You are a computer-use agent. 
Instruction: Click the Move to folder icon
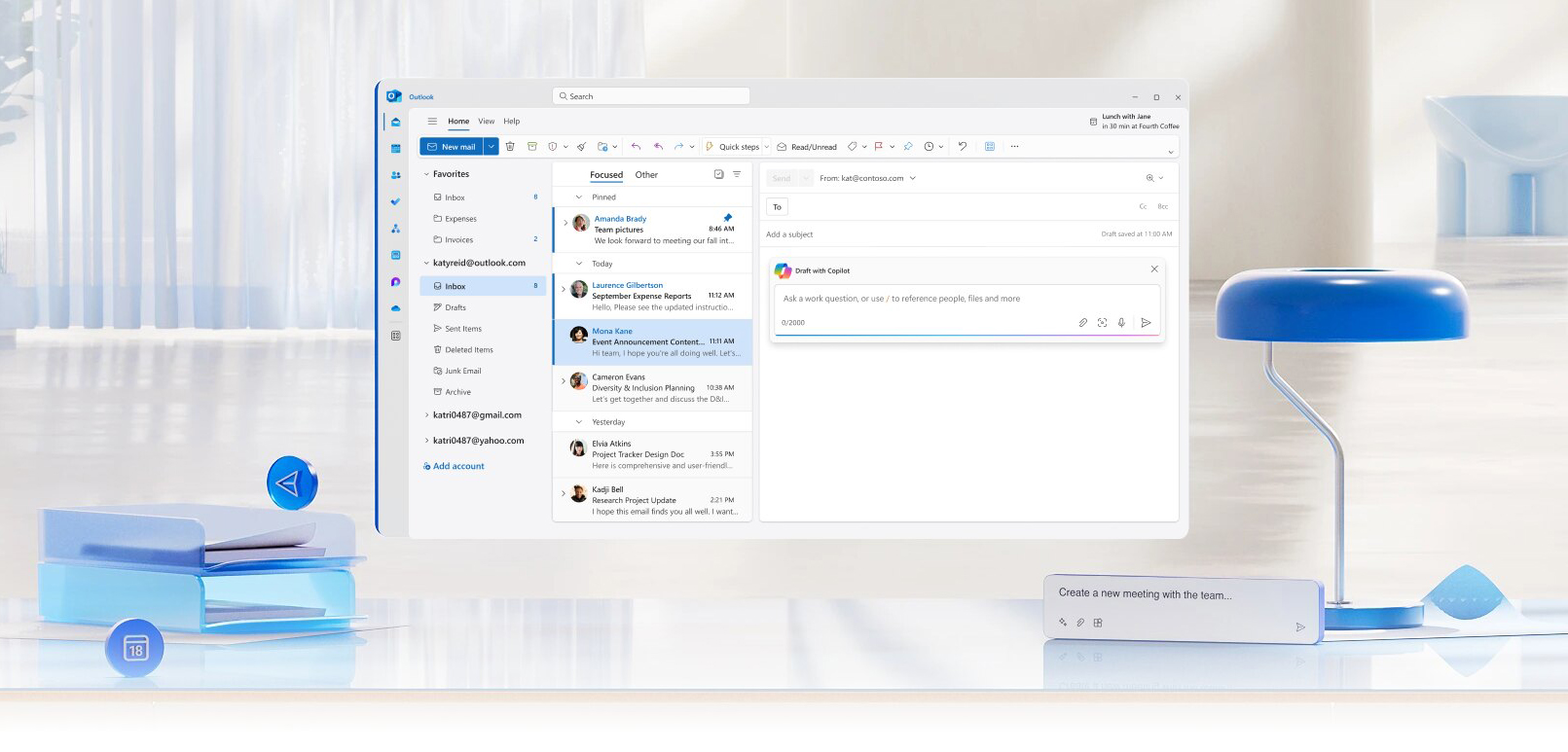click(x=602, y=147)
